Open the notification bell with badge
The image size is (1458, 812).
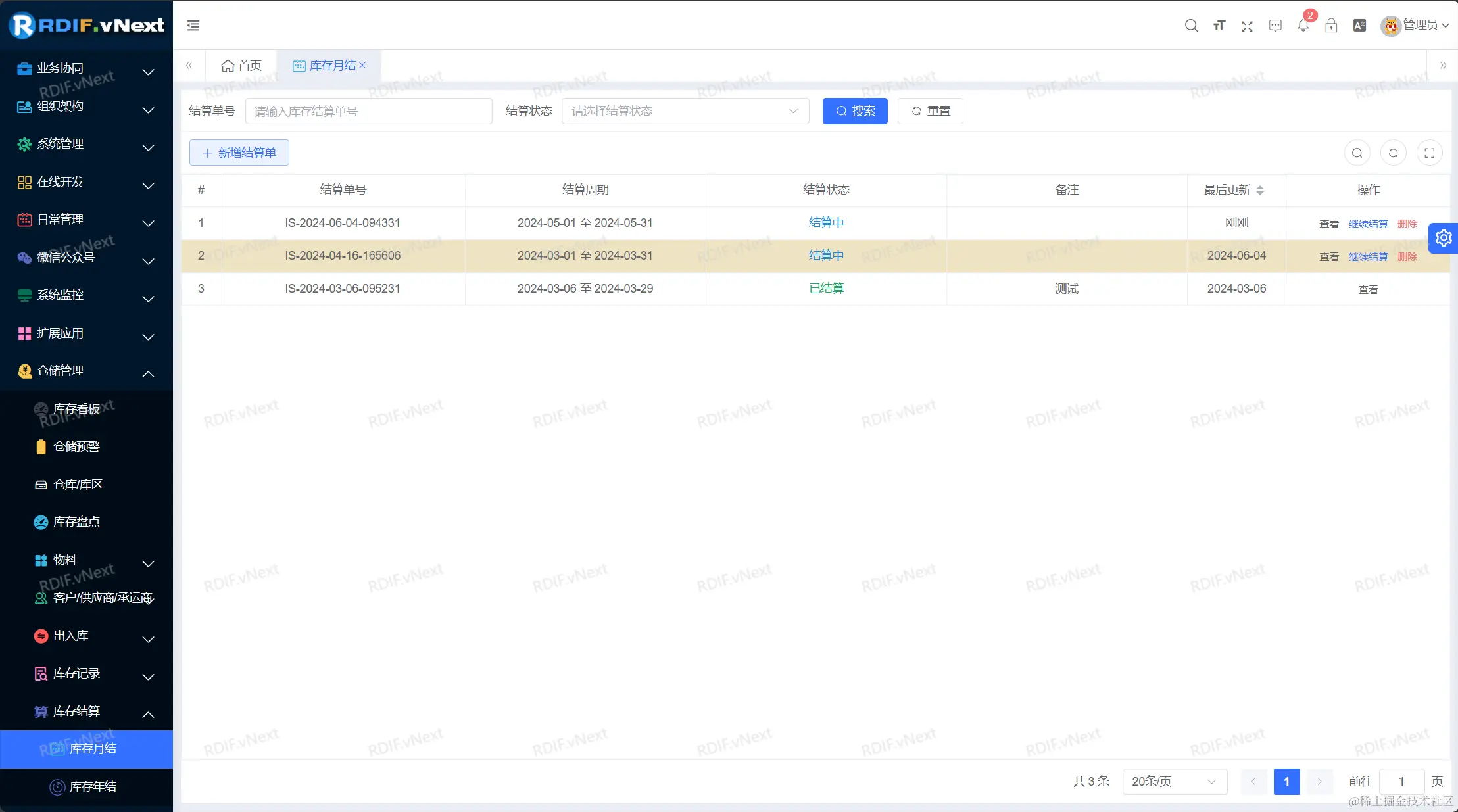[1303, 25]
